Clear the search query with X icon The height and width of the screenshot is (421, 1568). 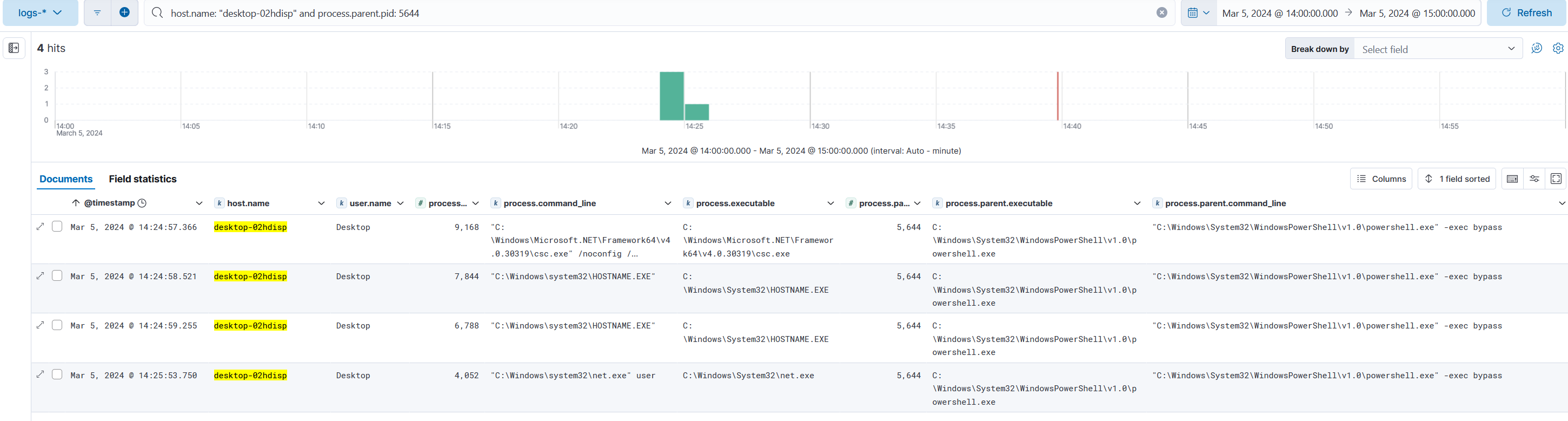click(1161, 13)
